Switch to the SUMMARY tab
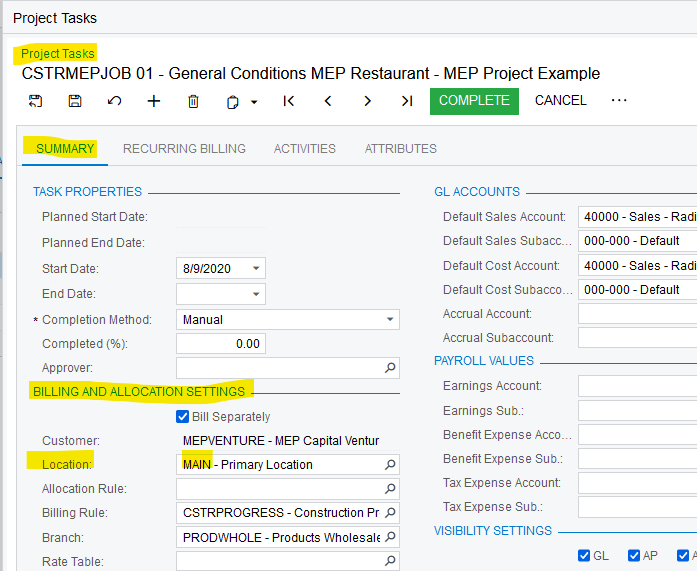Screen dimensions: 697x571 (x=65, y=148)
